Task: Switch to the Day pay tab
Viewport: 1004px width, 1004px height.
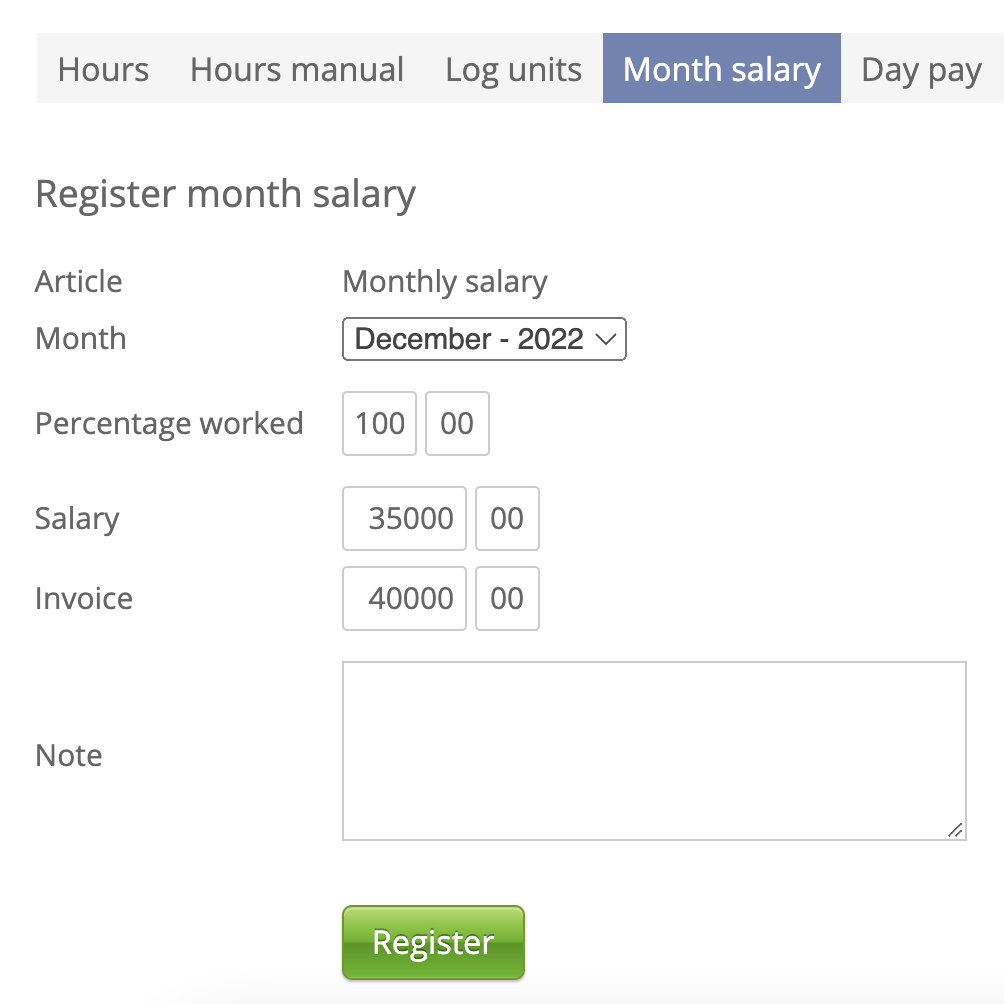Action: (x=921, y=69)
